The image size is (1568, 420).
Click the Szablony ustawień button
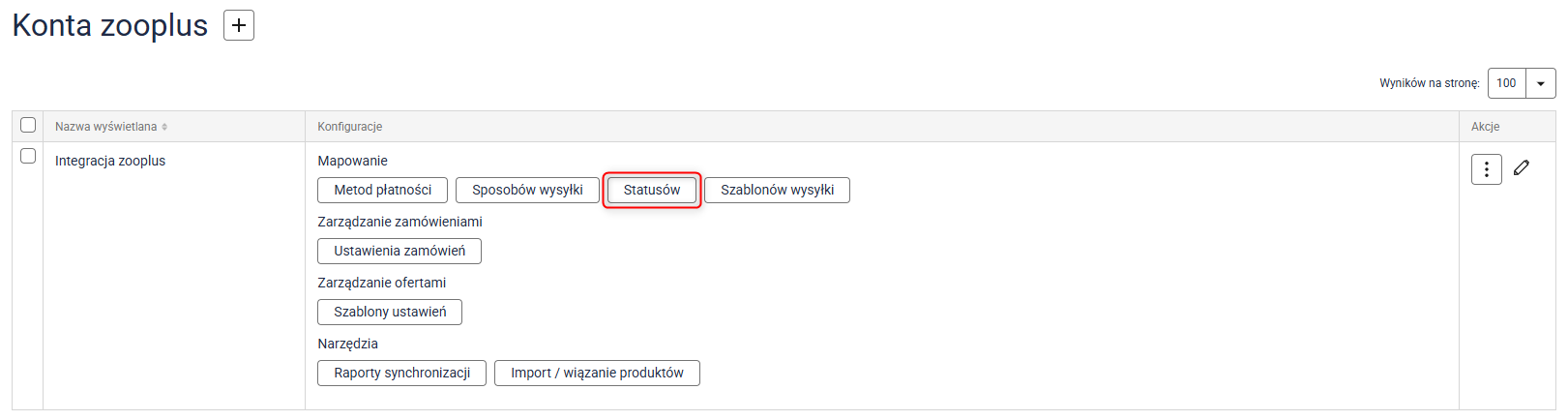pos(390,312)
